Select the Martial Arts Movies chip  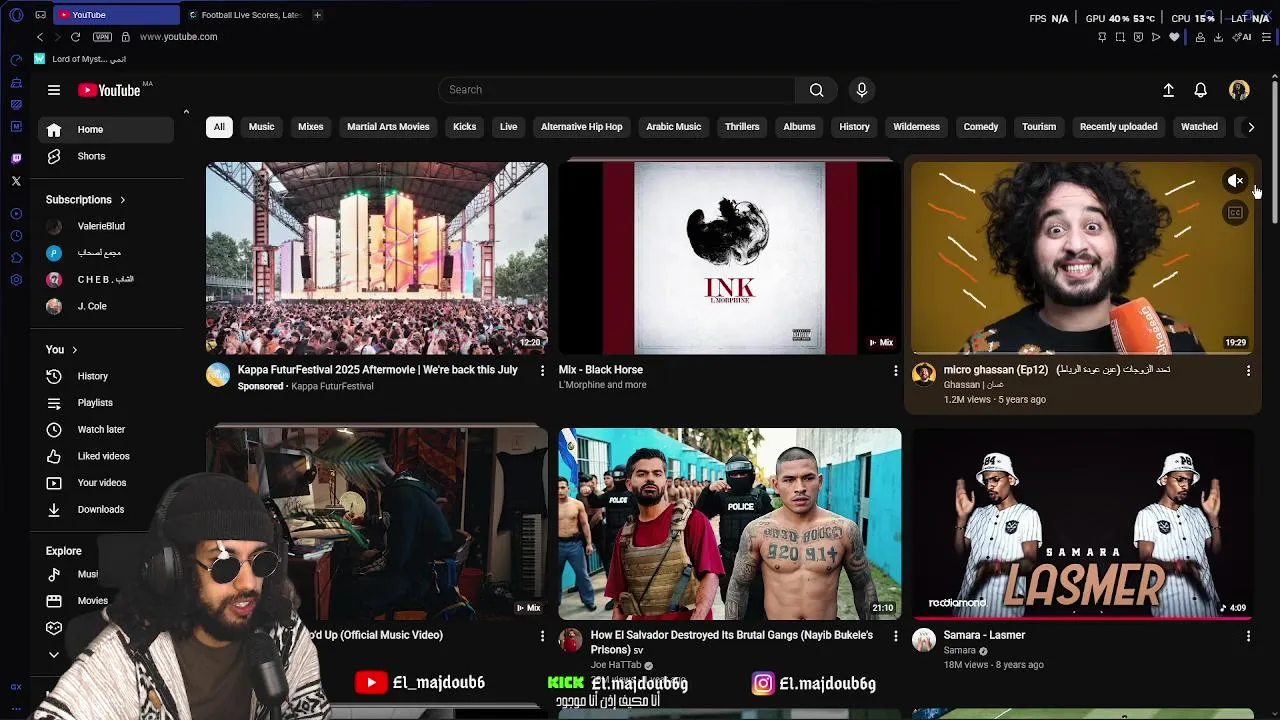(388, 127)
